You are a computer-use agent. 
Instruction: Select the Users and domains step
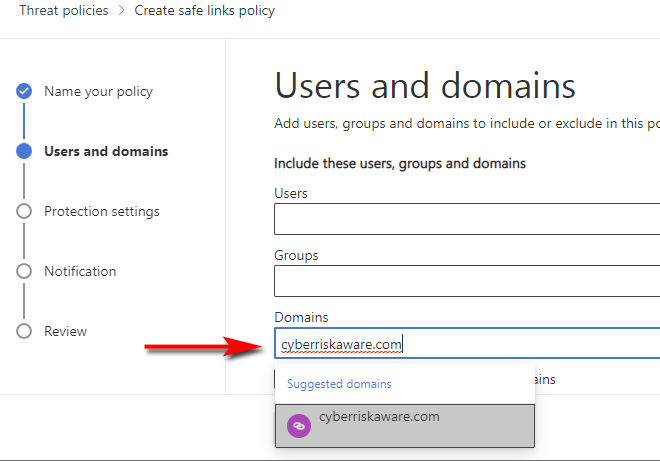coord(106,151)
